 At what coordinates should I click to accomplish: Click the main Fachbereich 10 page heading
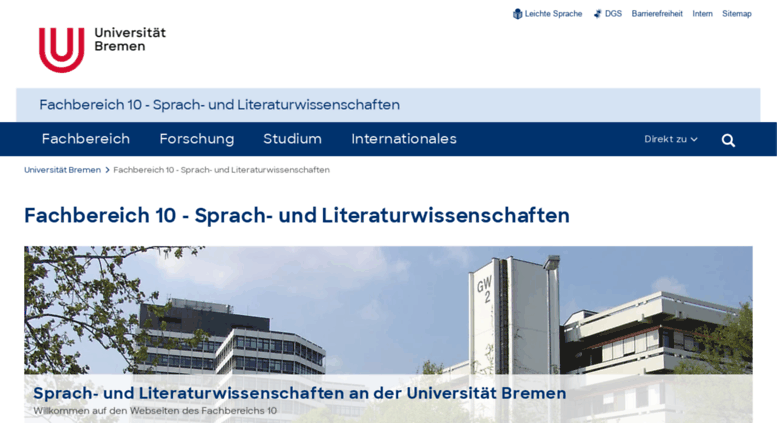click(297, 215)
